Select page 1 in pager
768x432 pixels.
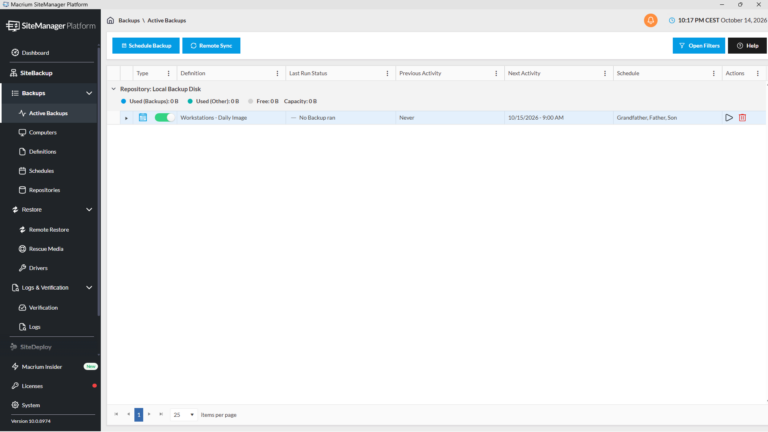139,415
